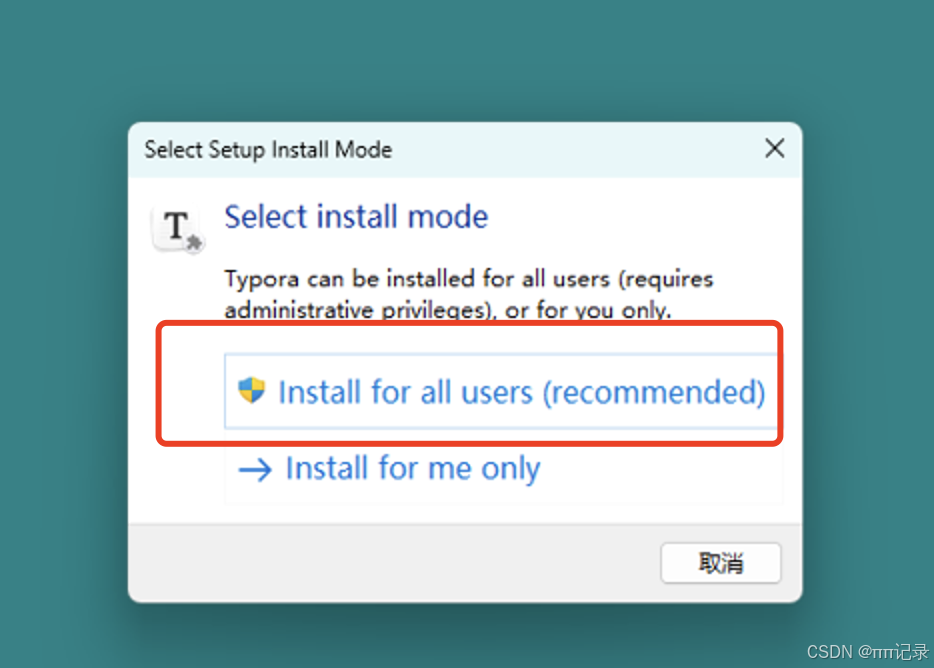Image resolution: width=934 pixels, height=668 pixels.
Task: Select the word Typora in the description
Action: coord(261,279)
